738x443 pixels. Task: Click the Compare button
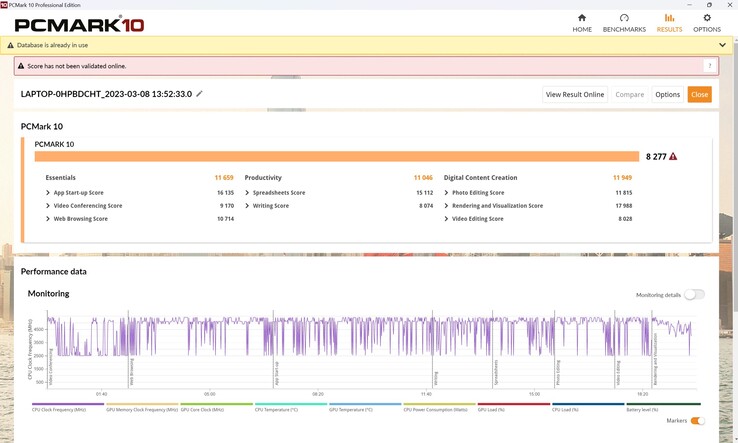pyautogui.click(x=629, y=95)
